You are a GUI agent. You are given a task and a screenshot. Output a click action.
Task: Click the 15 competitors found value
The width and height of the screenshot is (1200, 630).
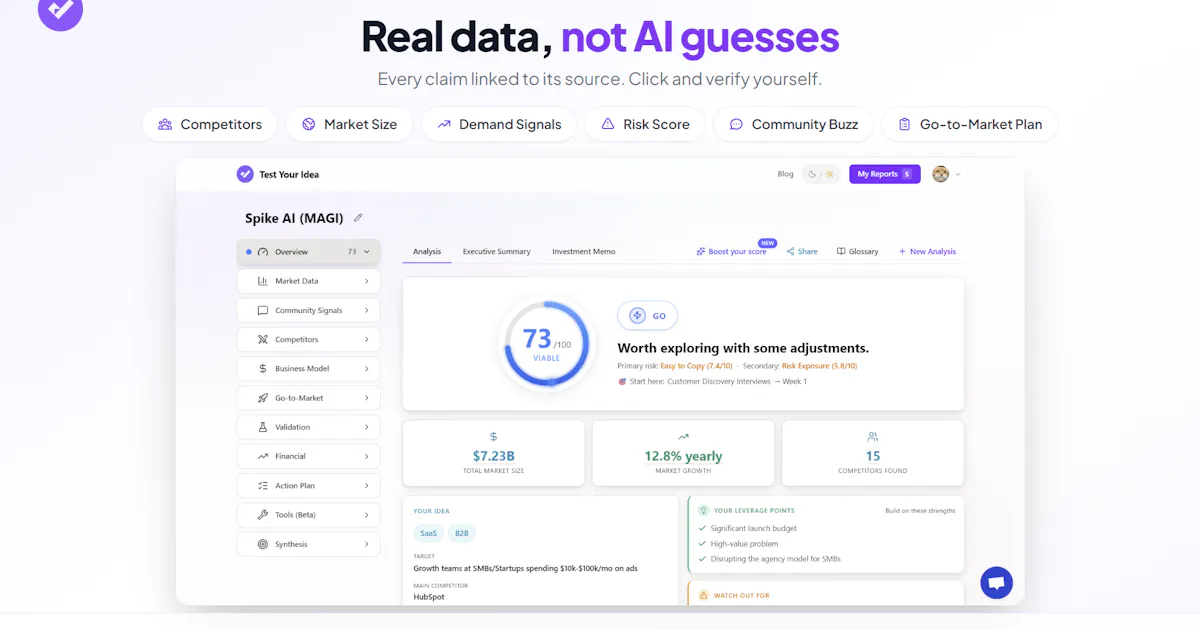click(873, 456)
